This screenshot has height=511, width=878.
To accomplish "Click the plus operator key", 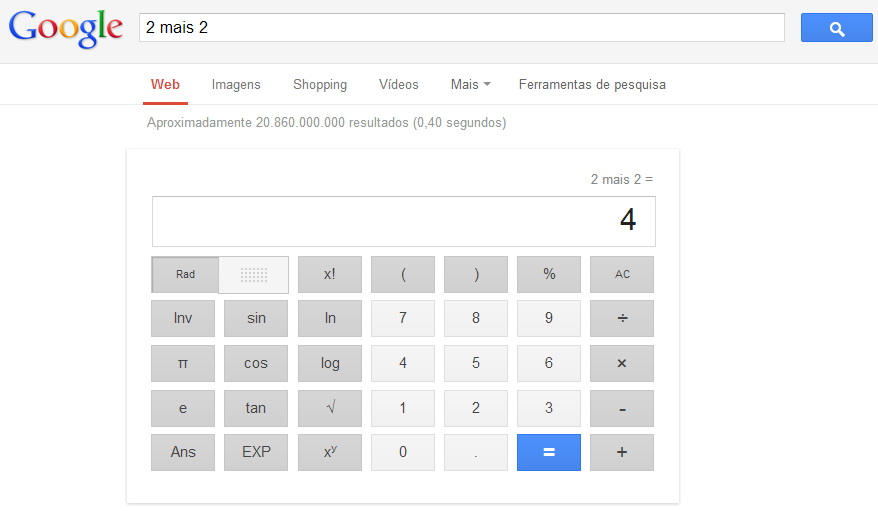I will [x=622, y=452].
